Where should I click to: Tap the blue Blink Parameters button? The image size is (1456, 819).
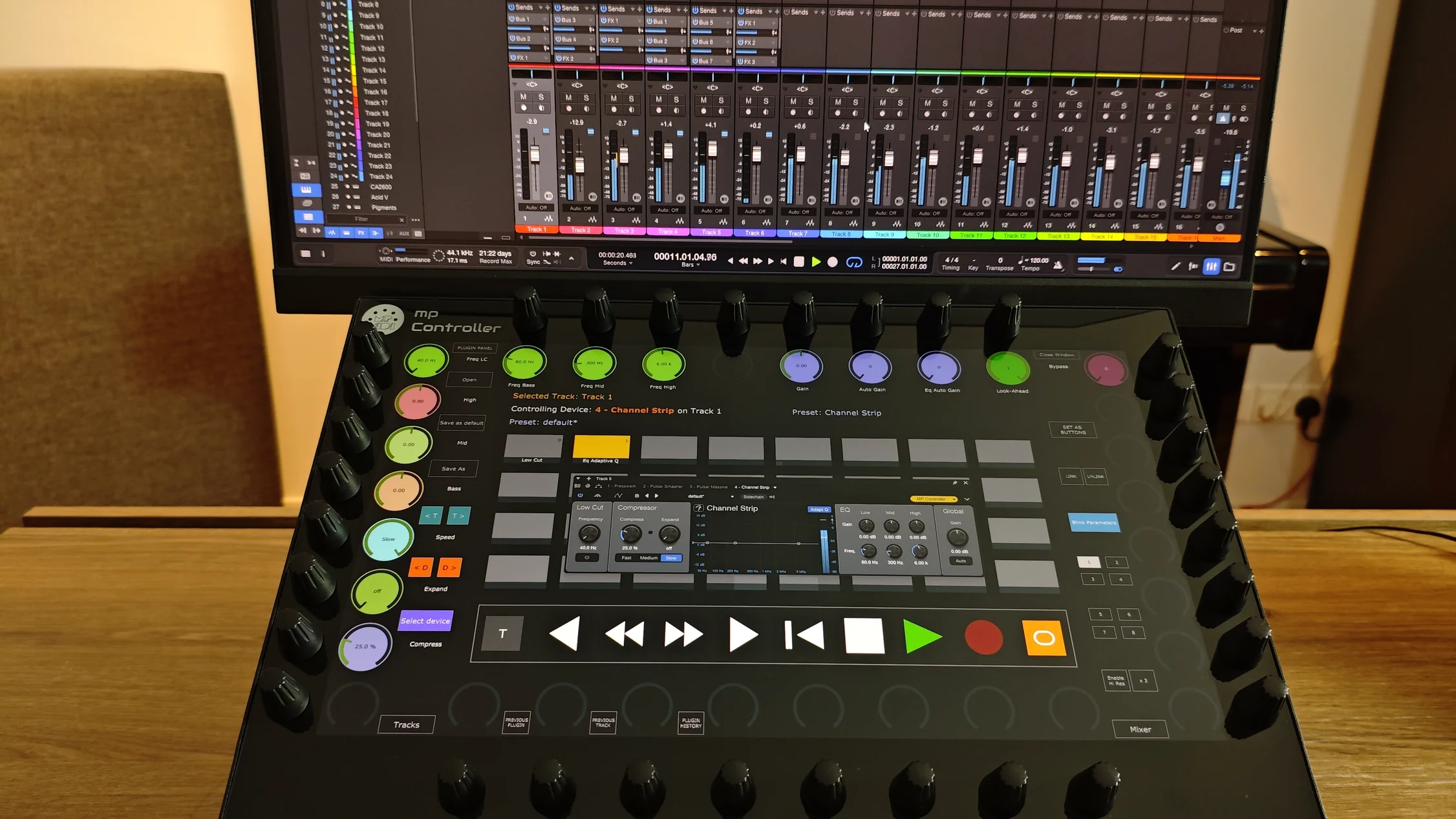click(1094, 522)
